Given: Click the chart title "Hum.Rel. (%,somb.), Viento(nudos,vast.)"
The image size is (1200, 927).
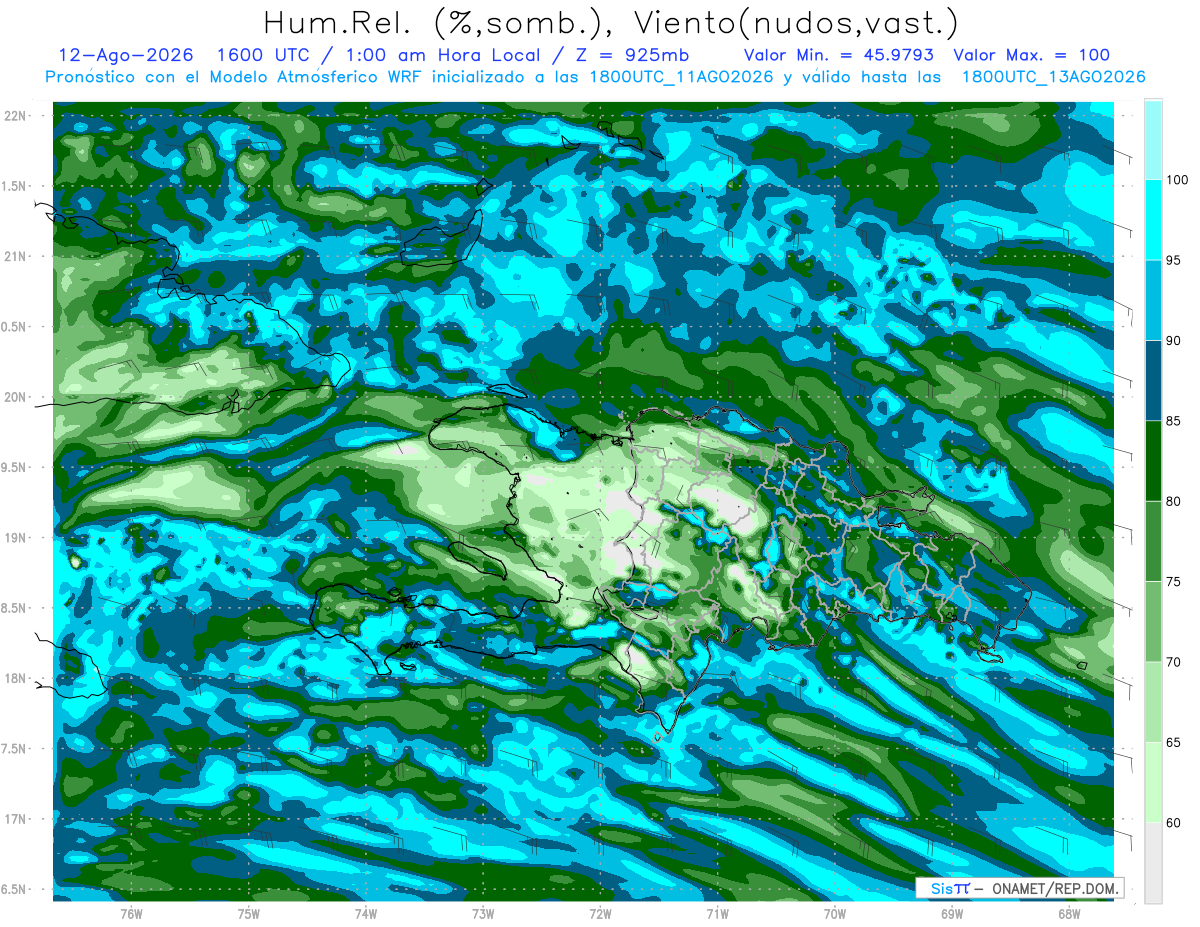Looking at the screenshot, I should click(x=611, y=23).
